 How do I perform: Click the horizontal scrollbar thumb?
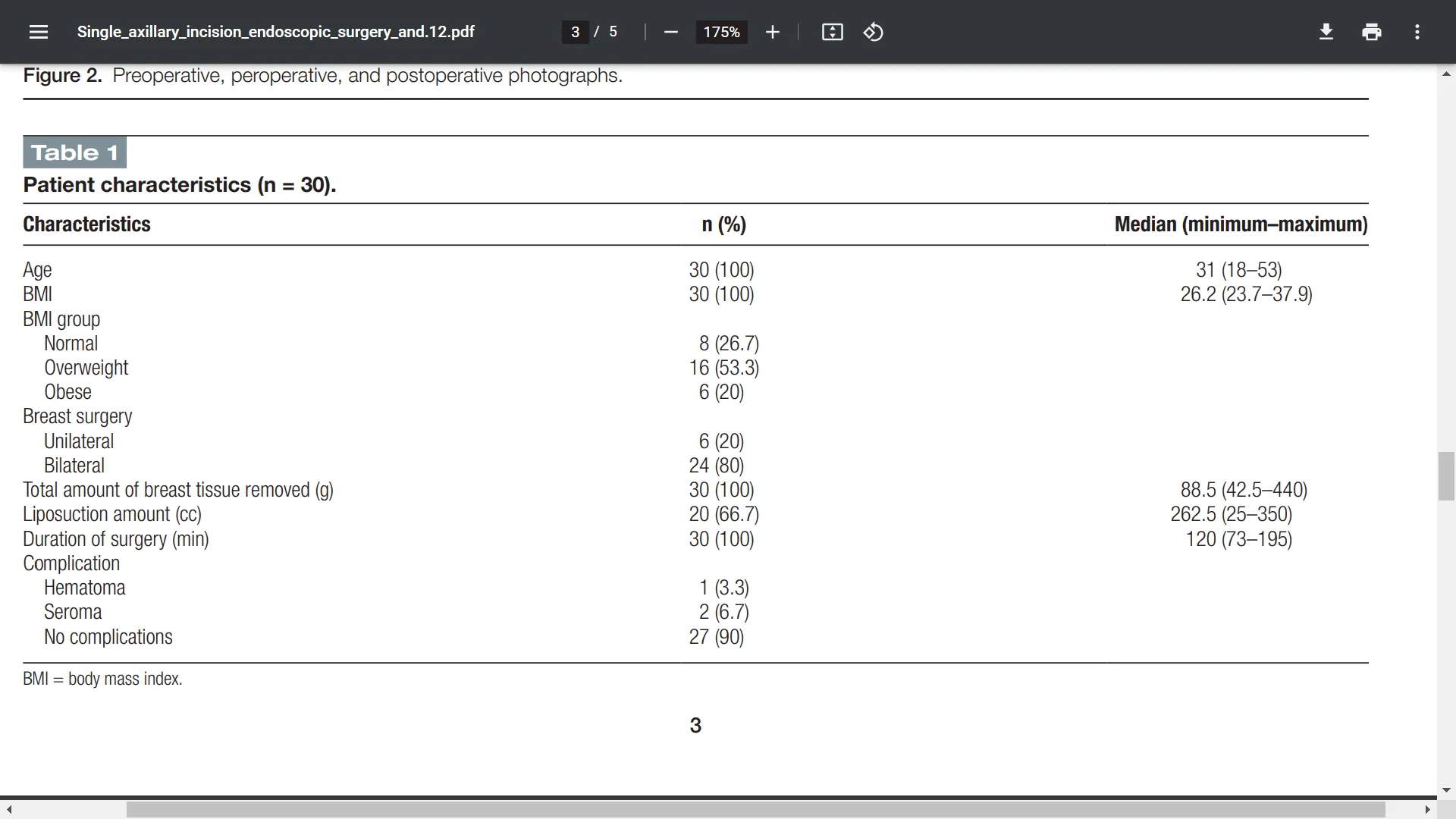(755, 809)
